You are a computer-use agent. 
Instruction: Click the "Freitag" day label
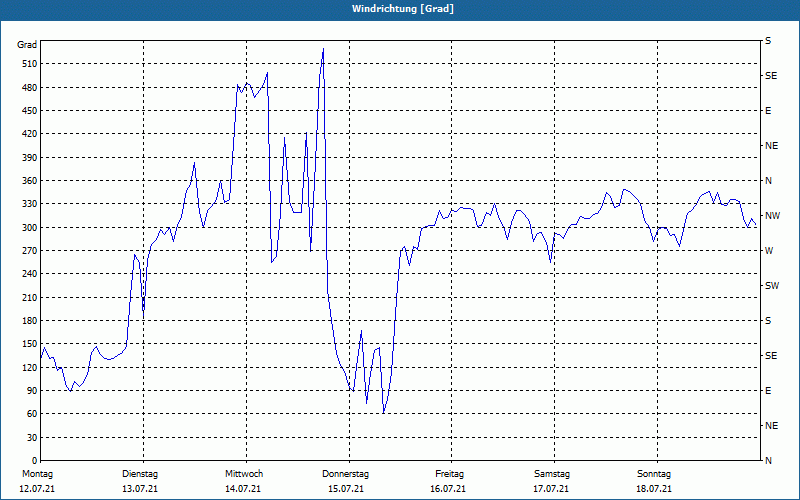tap(449, 474)
